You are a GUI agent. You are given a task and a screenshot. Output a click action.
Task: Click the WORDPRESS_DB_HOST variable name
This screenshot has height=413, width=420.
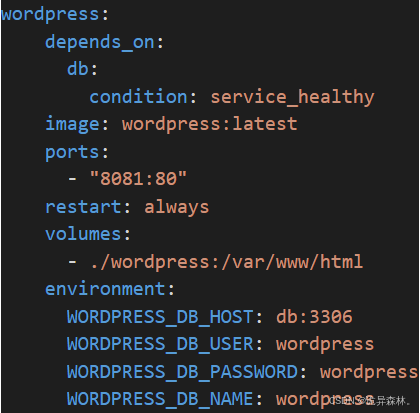[x=160, y=317]
